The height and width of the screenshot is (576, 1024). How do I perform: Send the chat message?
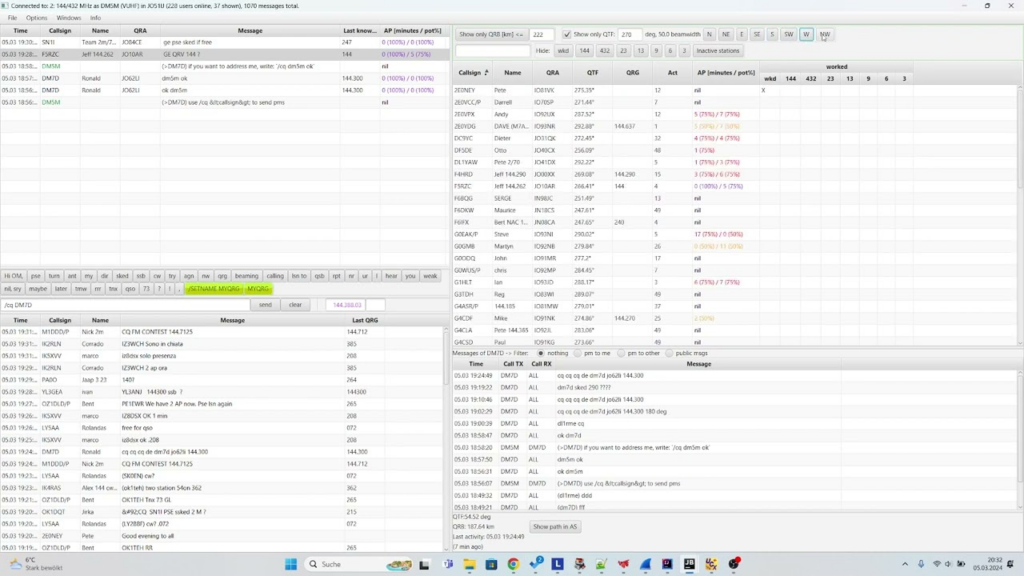(x=265, y=305)
